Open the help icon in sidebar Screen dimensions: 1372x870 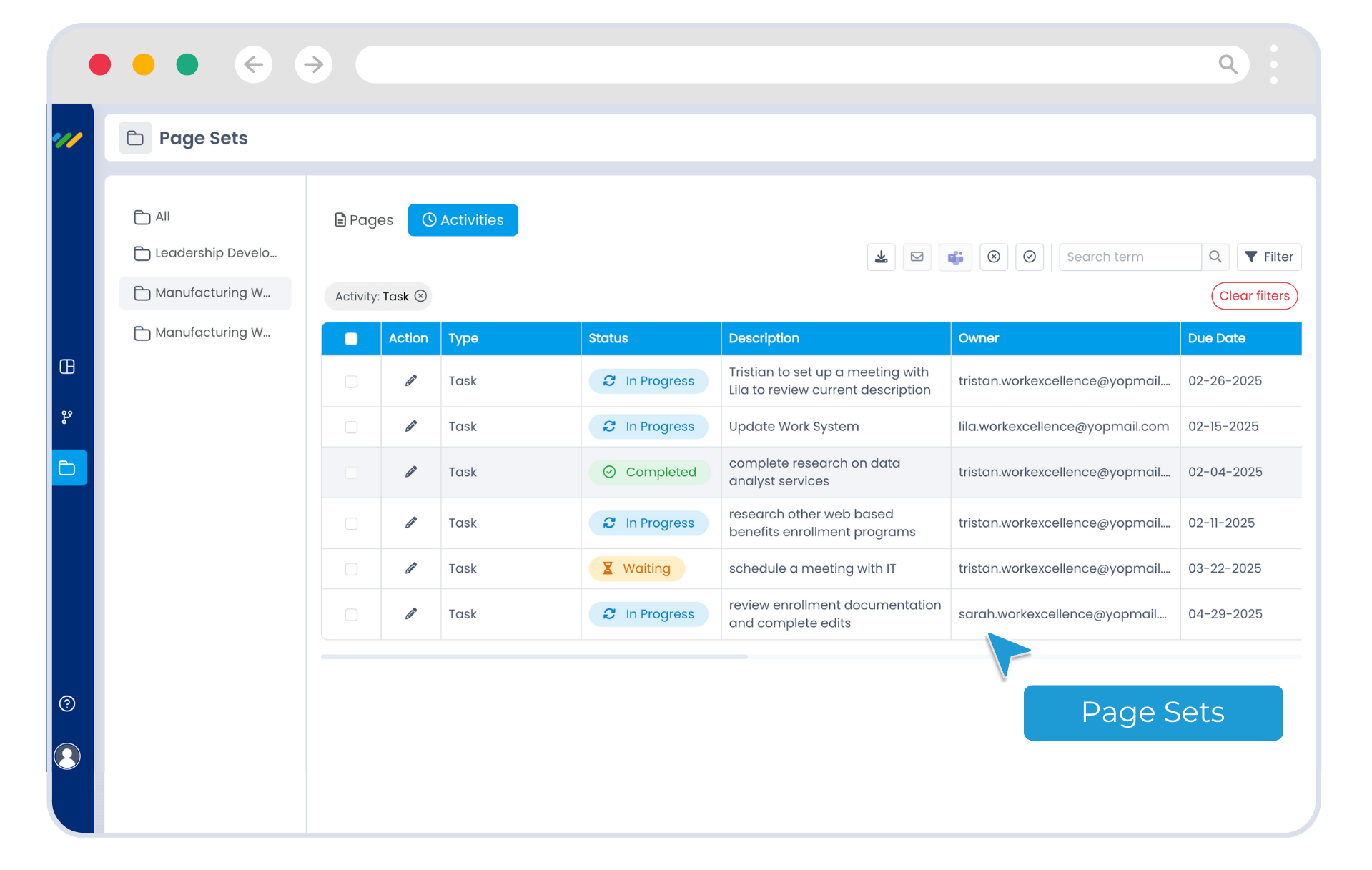tap(67, 703)
